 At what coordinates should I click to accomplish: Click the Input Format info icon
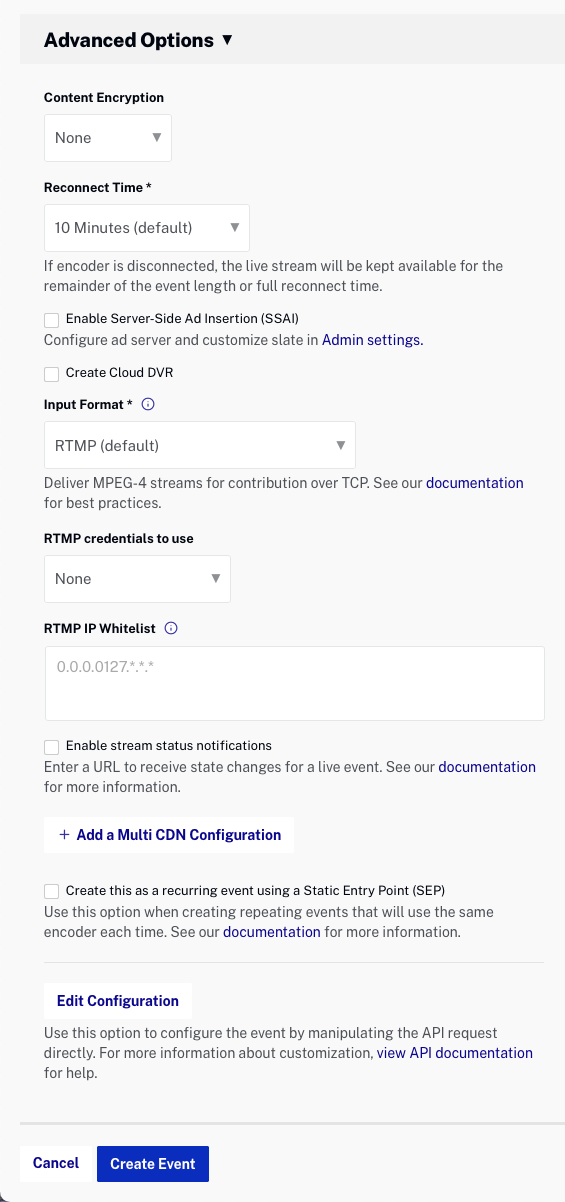click(x=148, y=405)
